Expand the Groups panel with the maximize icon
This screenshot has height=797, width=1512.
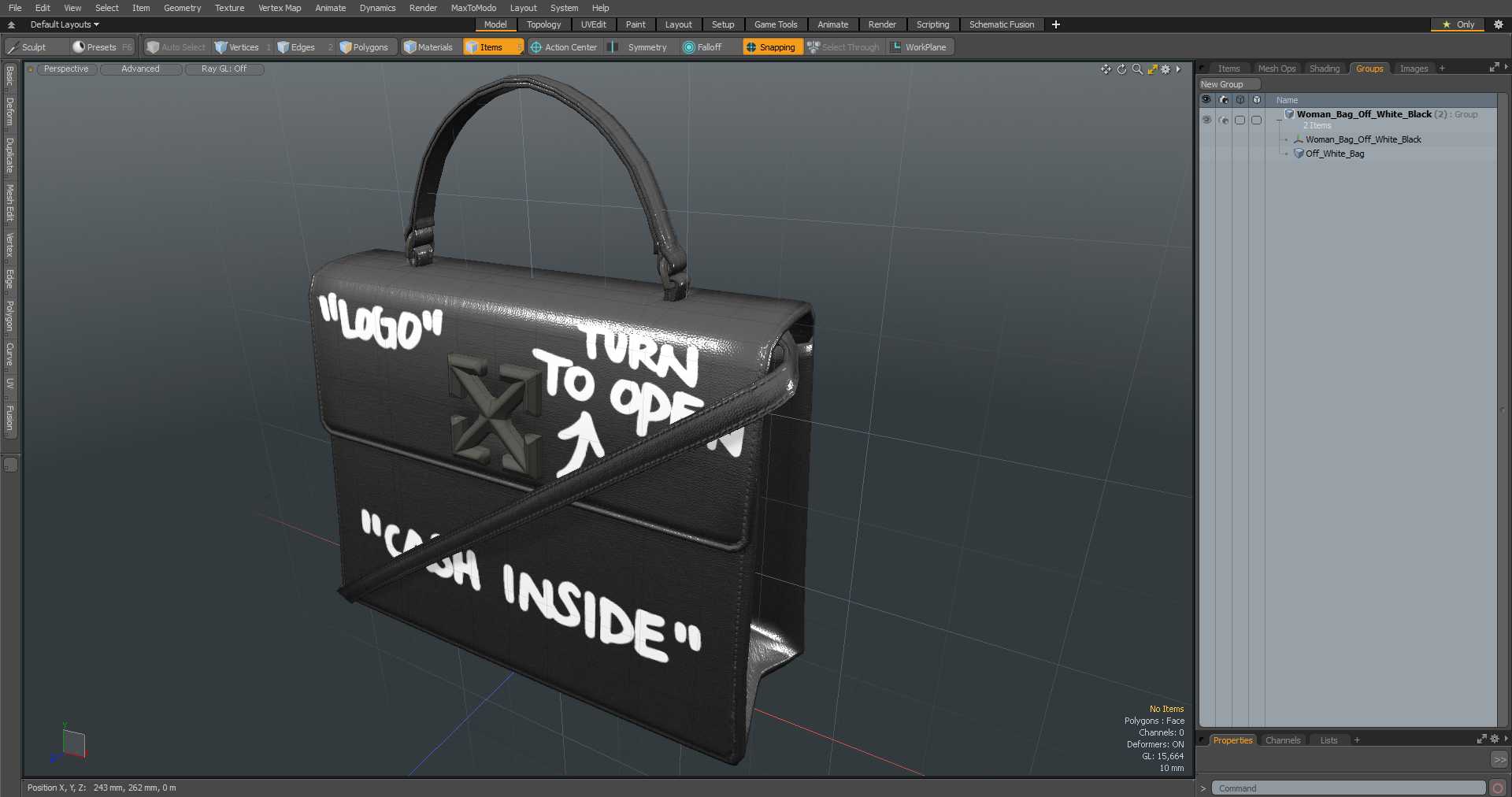click(1494, 68)
